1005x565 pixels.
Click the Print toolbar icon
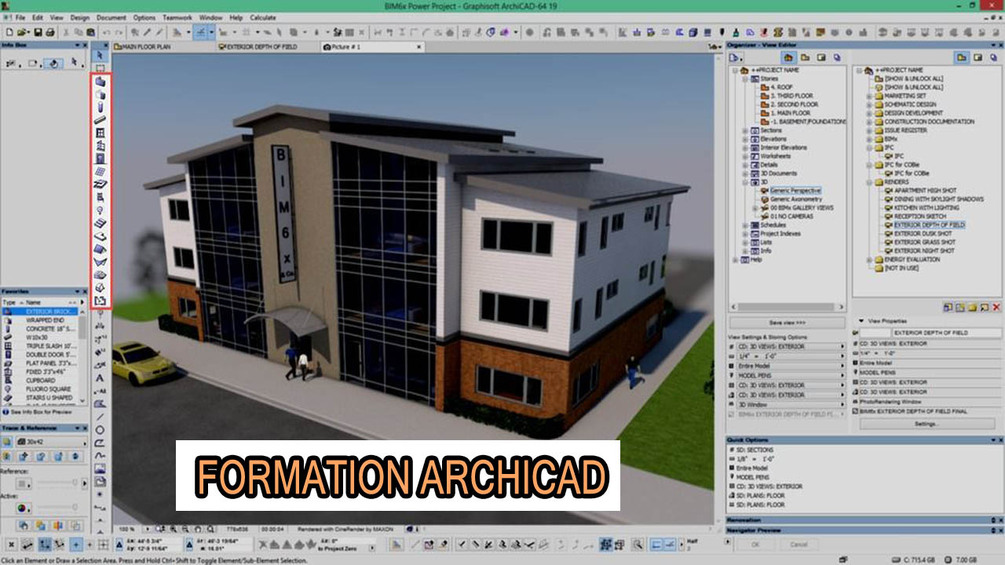click(50, 32)
